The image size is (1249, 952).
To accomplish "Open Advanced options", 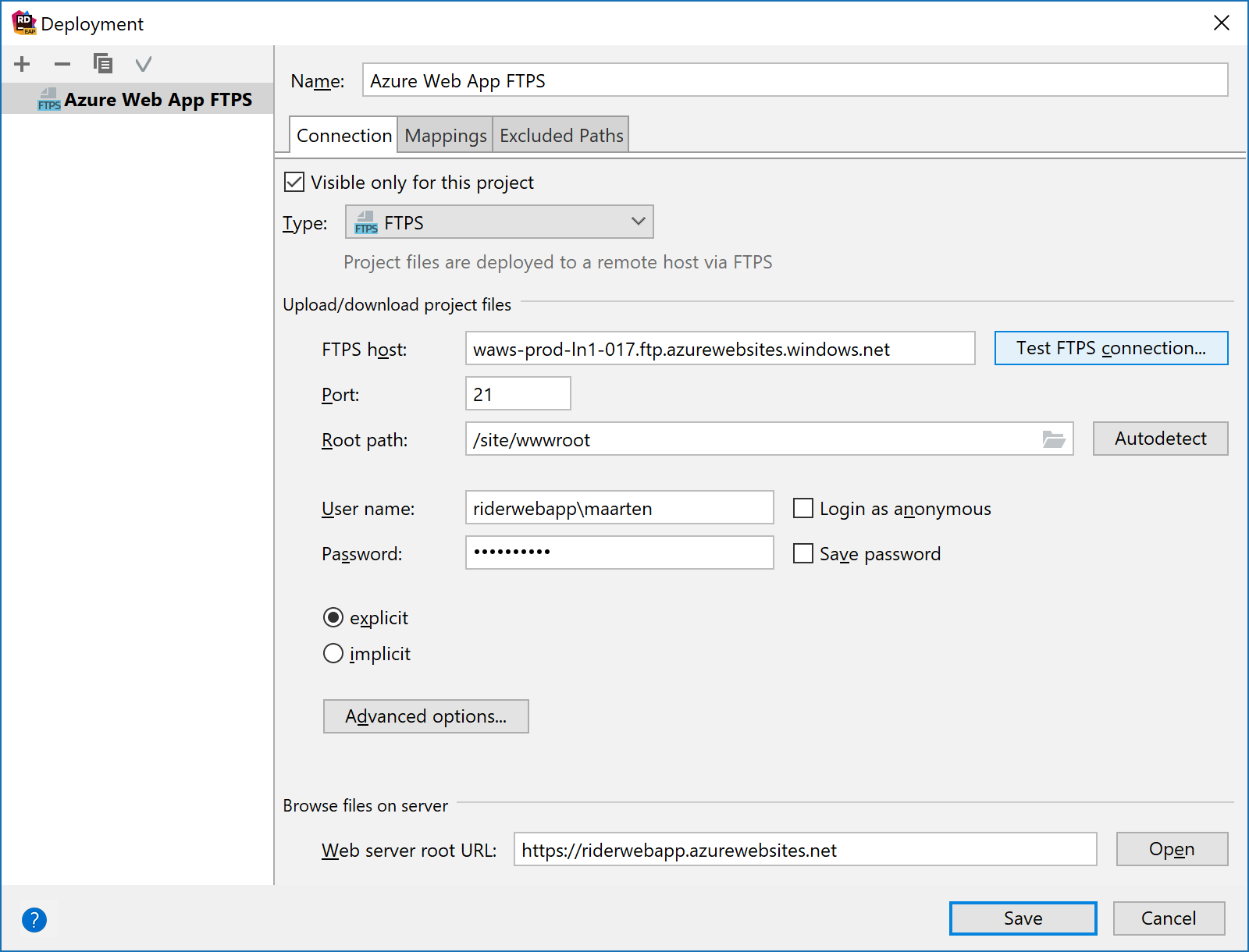I will tap(425, 716).
